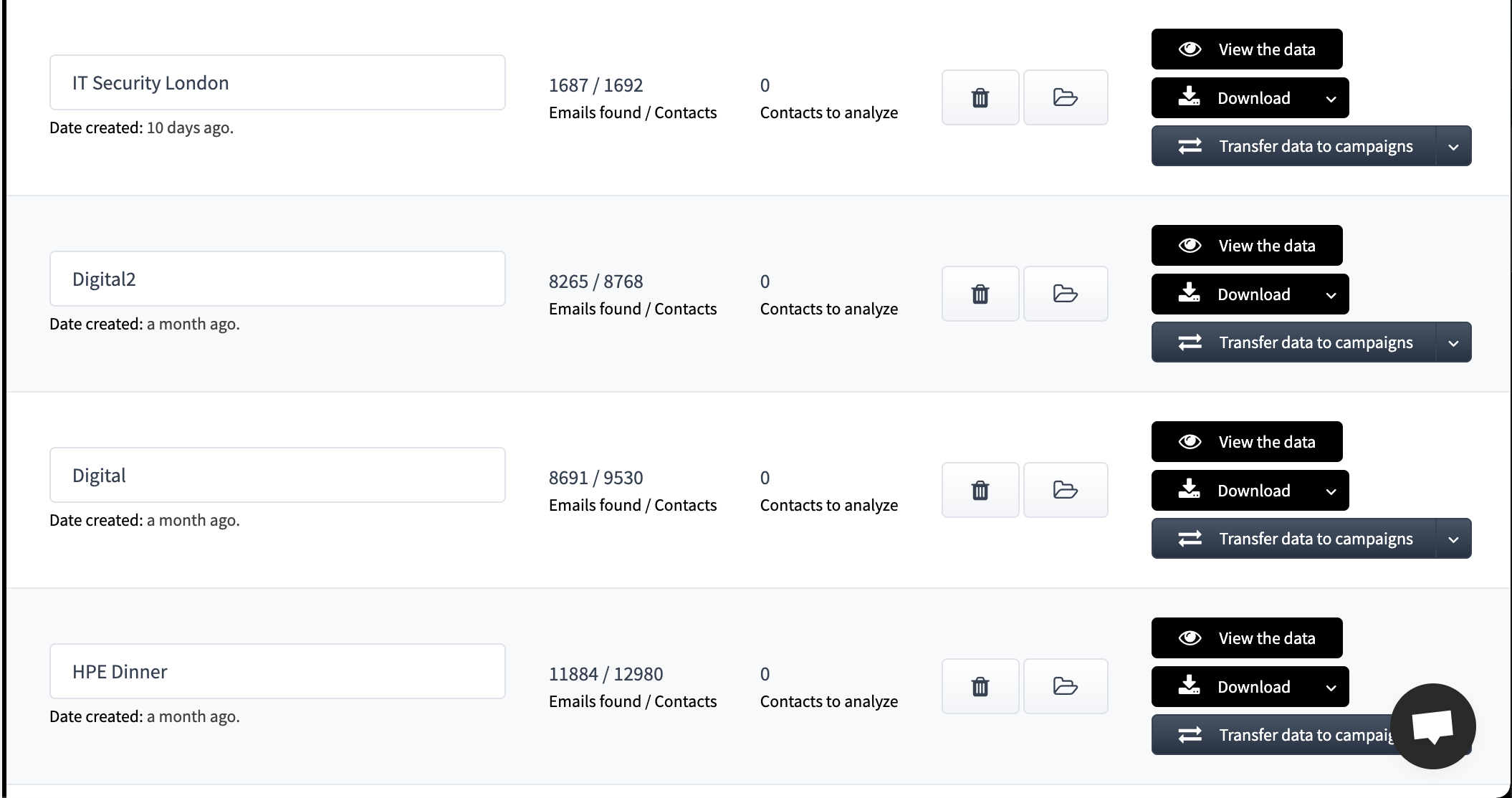
Task: Expand Download options for IT Security London
Action: (1331, 98)
